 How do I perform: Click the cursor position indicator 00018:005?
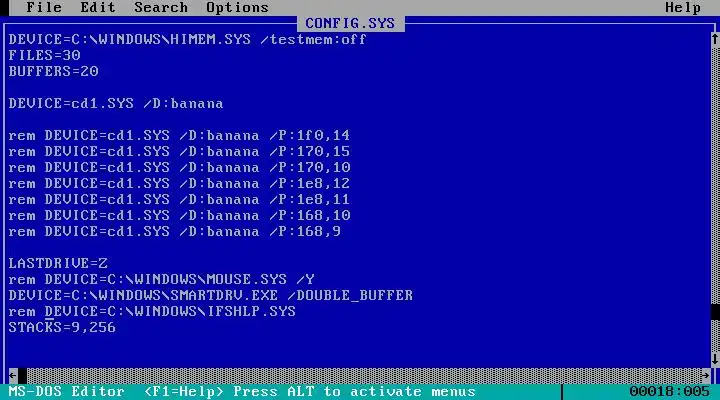[669, 391]
